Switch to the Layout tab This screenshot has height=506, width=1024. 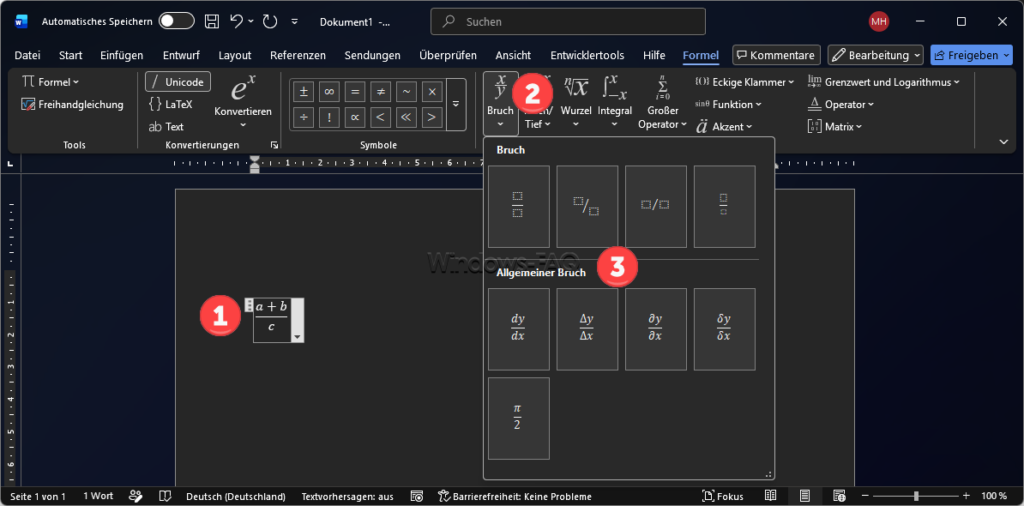tap(235, 55)
